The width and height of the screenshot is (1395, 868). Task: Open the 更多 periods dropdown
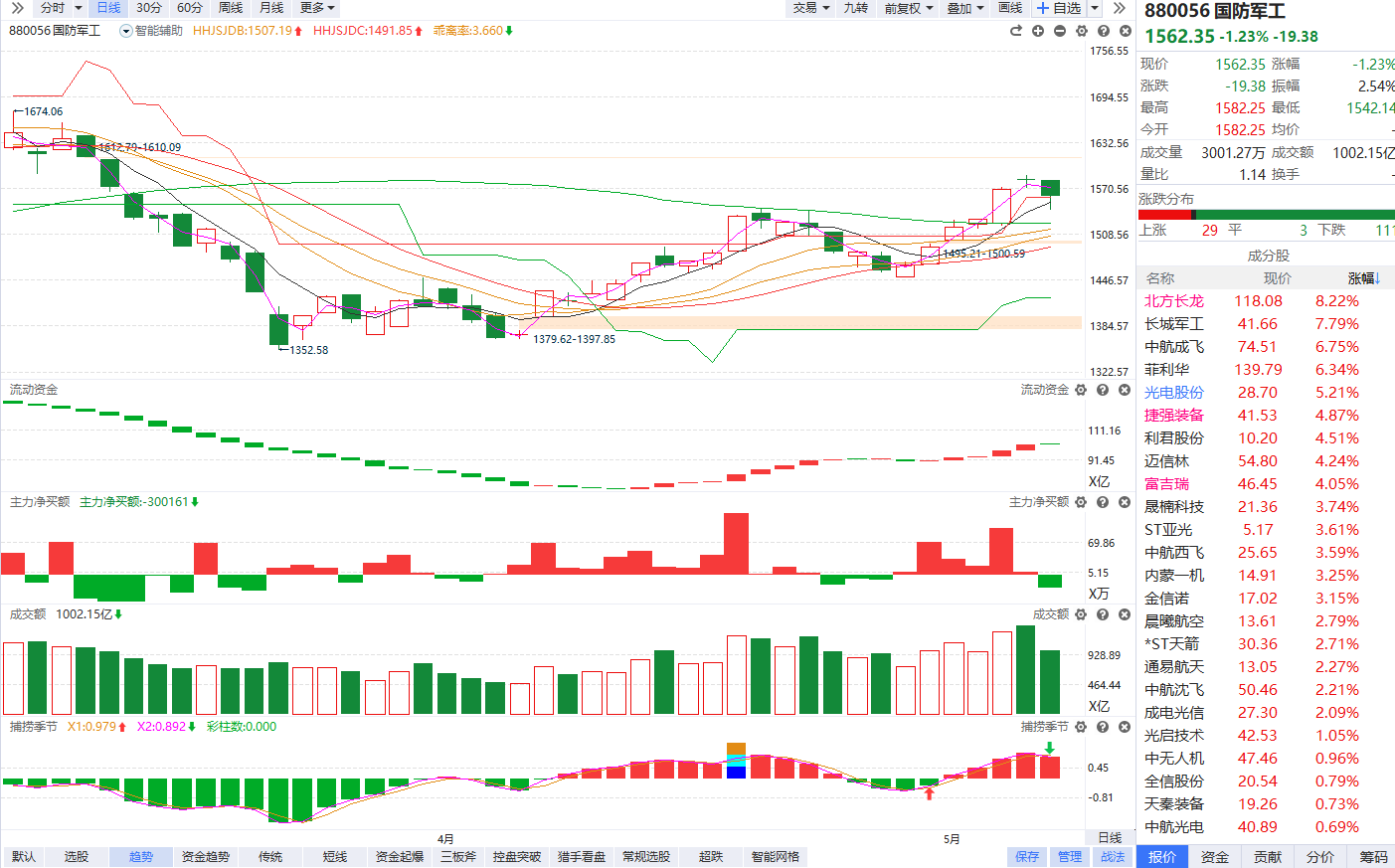[x=317, y=8]
